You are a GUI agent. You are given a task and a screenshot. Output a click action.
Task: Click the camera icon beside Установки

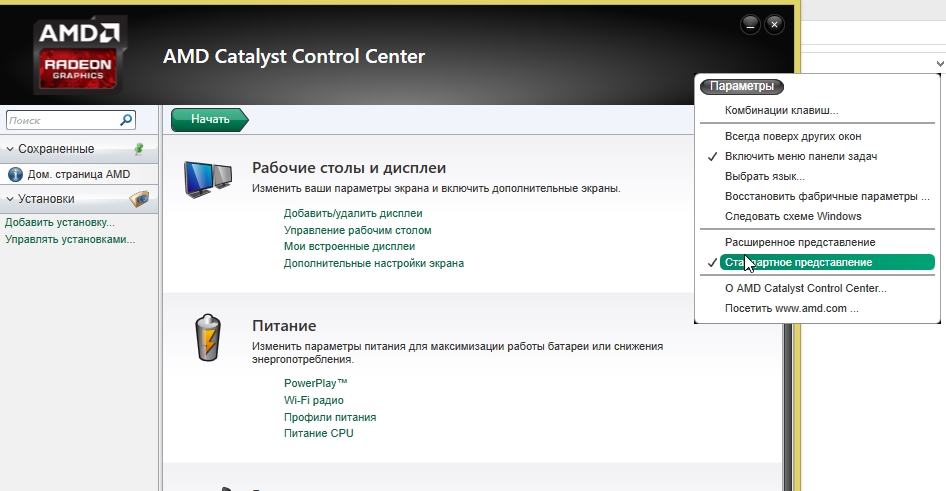click(x=139, y=198)
